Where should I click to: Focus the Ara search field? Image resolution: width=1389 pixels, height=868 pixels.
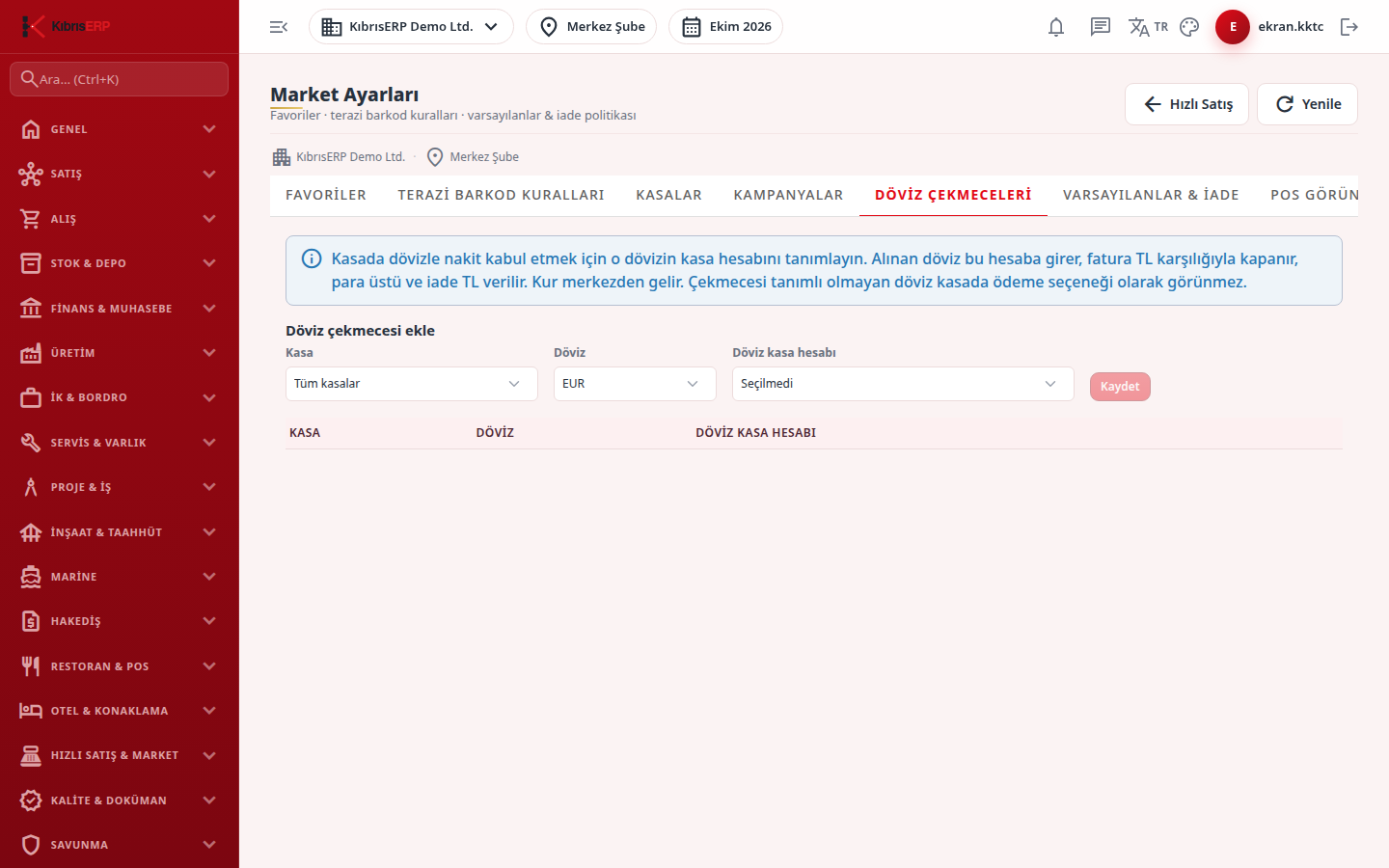(x=119, y=79)
